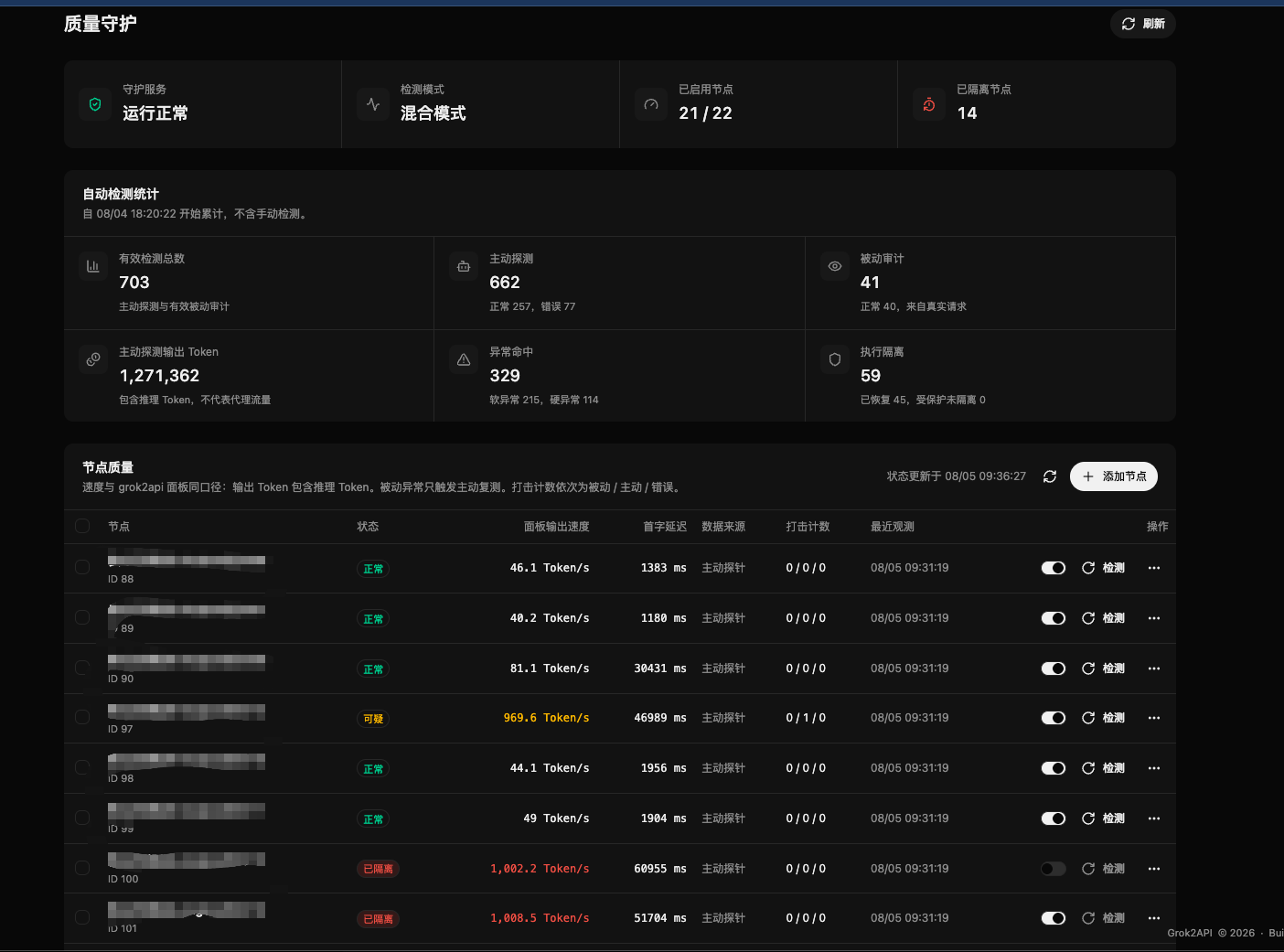
Task: Sort by the 面板输出速度 column header
Action: pos(556,527)
